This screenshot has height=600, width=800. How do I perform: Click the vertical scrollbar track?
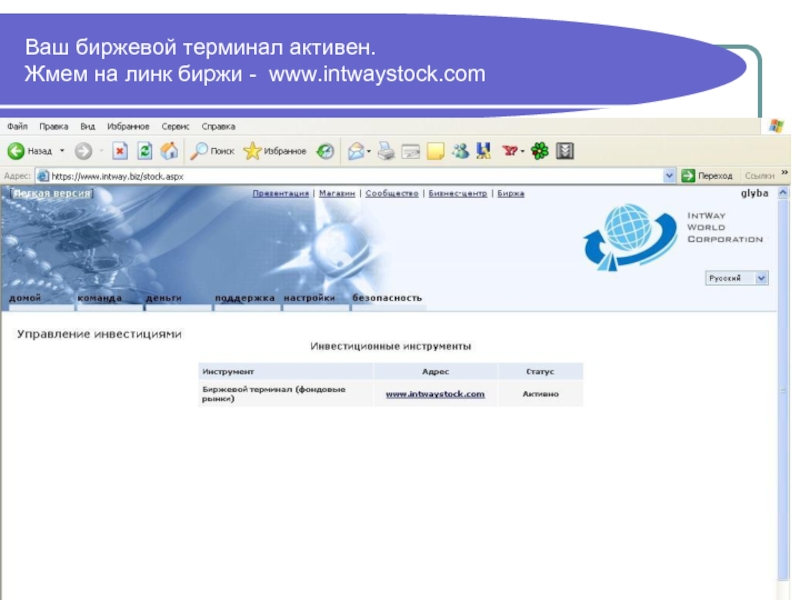point(783,390)
